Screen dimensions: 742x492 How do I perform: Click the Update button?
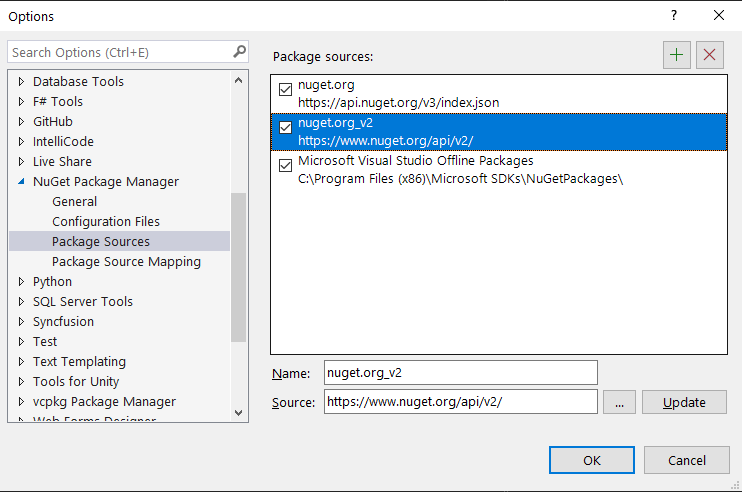(684, 402)
